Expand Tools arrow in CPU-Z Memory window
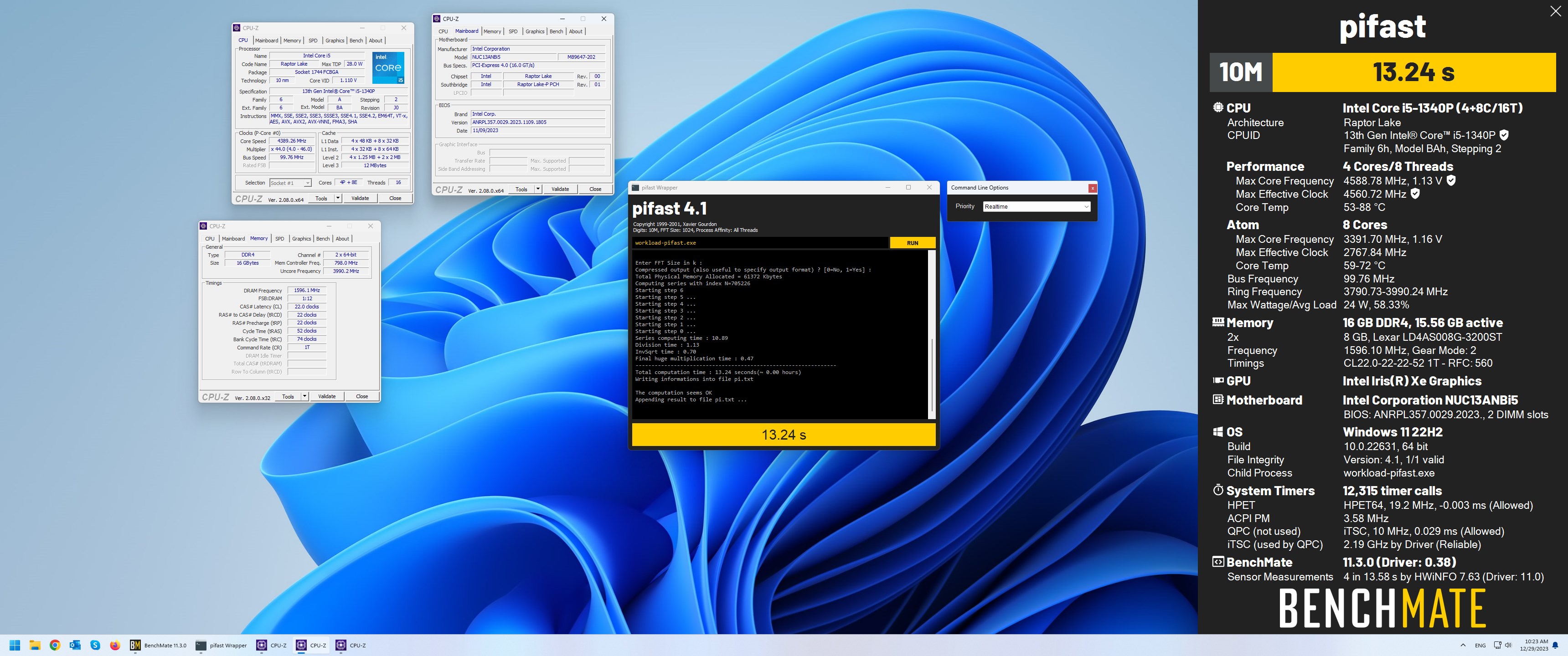1568x656 pixels. [305, 396]
